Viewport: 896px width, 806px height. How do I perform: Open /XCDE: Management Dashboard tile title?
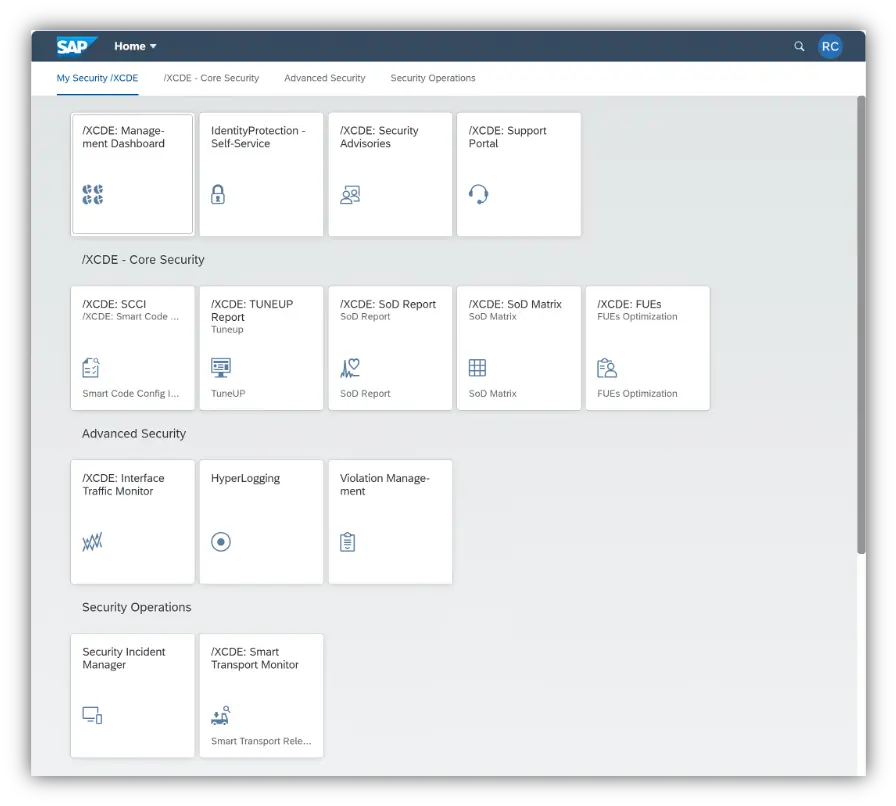click(123, 137)
